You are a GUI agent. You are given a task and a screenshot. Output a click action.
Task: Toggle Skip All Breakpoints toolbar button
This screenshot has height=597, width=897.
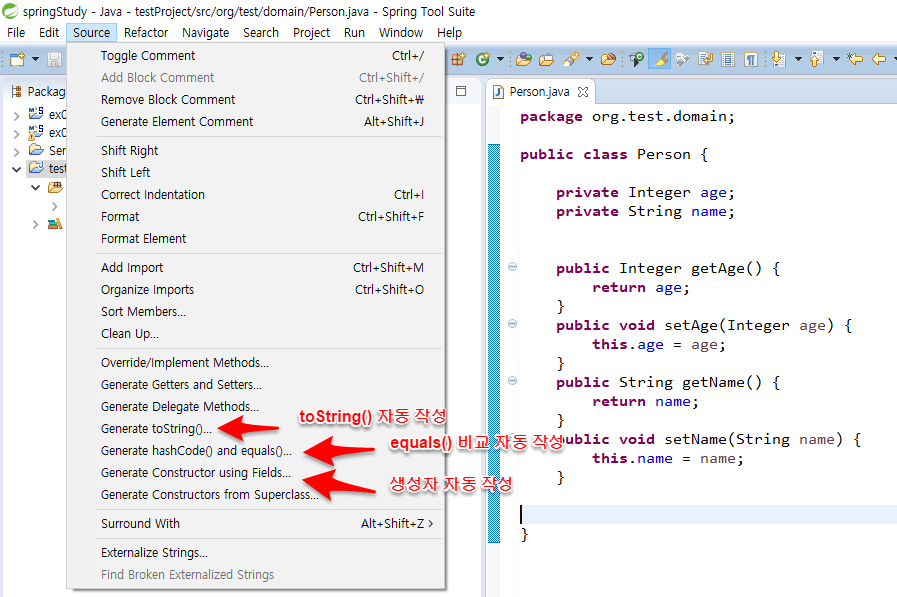[636, 59]
